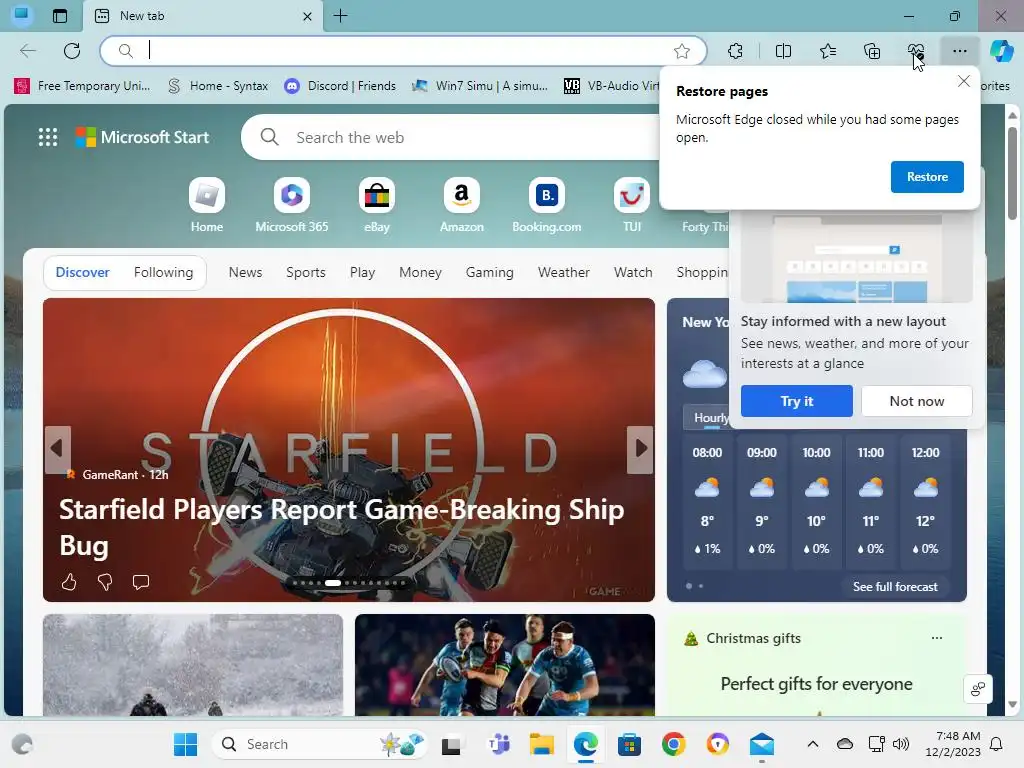Click Not now on layout prompt

916,401
